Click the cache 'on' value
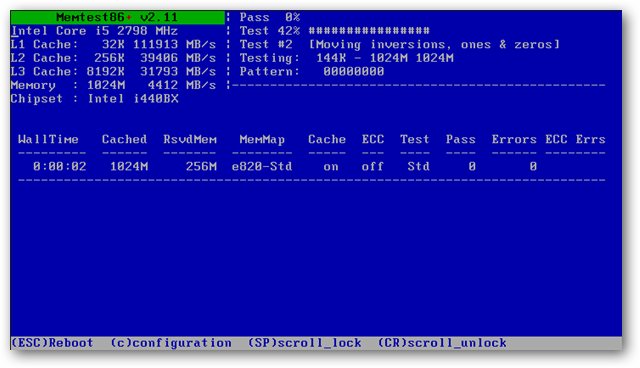 click(331, 167)
